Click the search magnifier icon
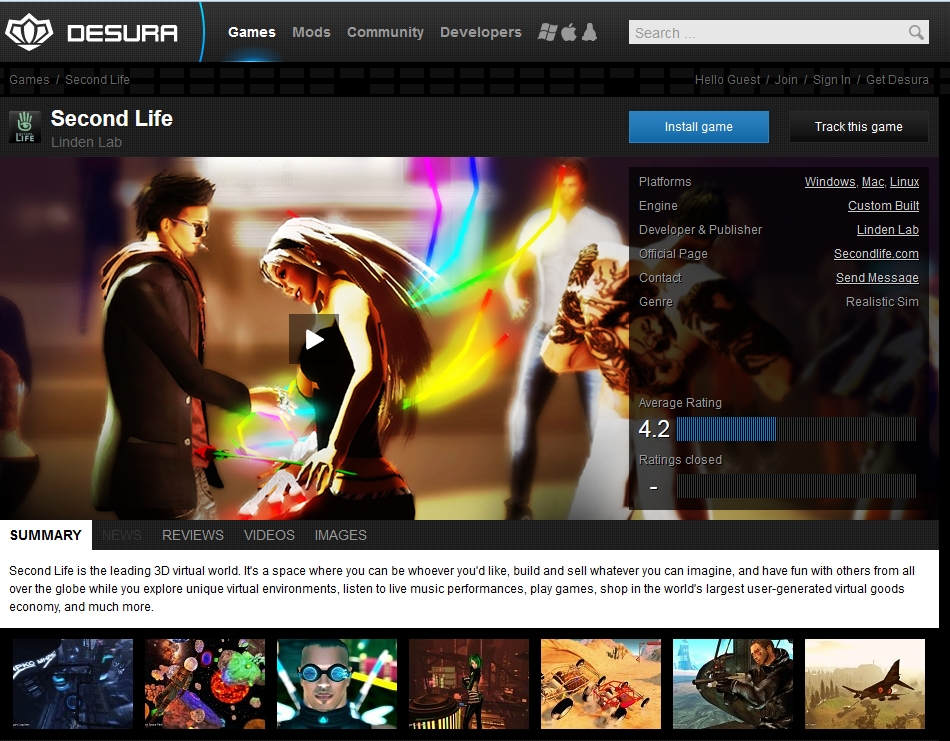The width and height of the screenshot is (950, 741). tap(916, 33)
